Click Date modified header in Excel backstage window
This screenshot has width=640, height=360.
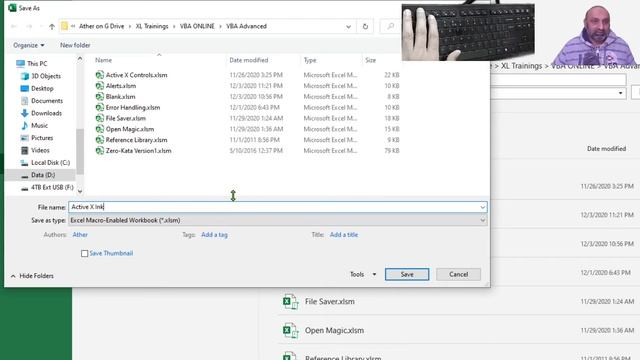(606, 149)
